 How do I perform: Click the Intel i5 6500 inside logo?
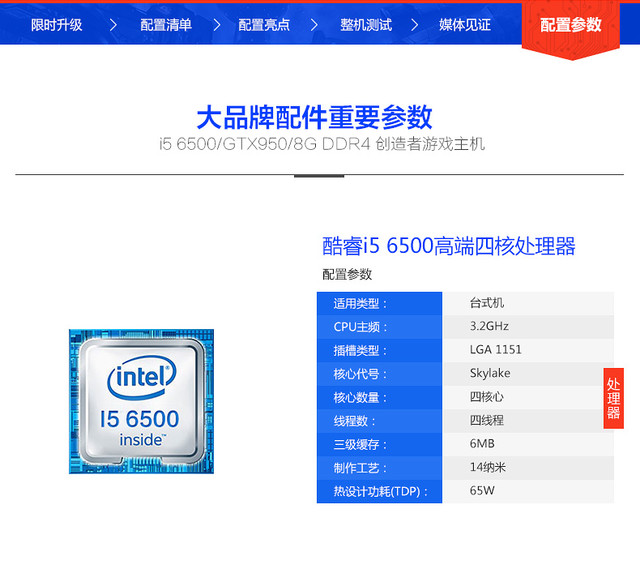(x=141, y=402)
